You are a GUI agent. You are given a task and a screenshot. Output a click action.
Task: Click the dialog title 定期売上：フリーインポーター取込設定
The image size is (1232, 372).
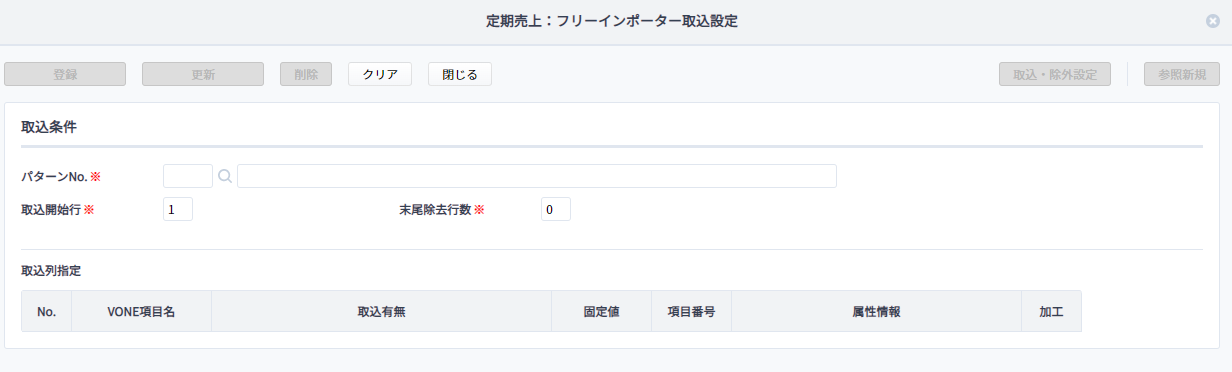pyautogui.click(x=612, y=21)
